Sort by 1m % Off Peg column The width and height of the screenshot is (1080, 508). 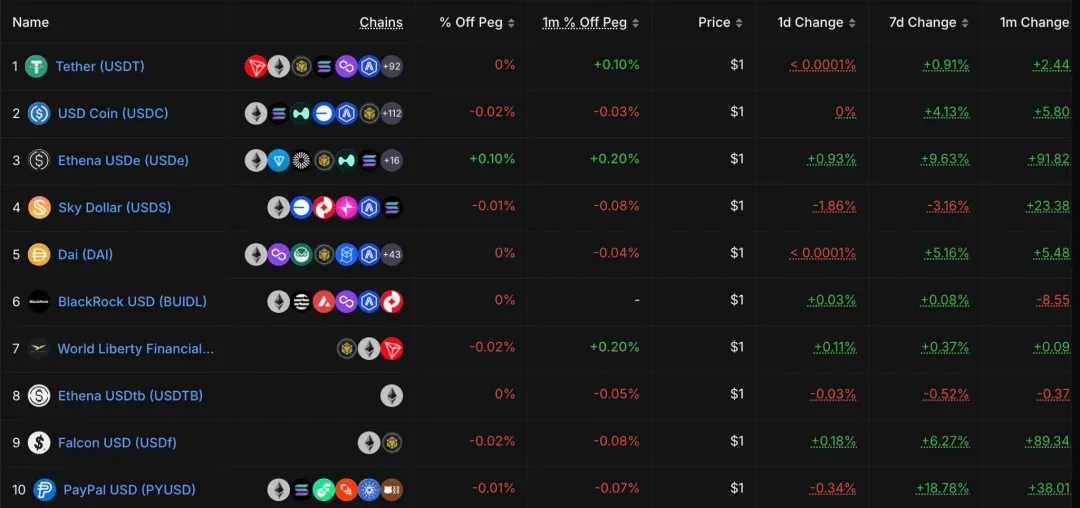click(x=590, y=23)
